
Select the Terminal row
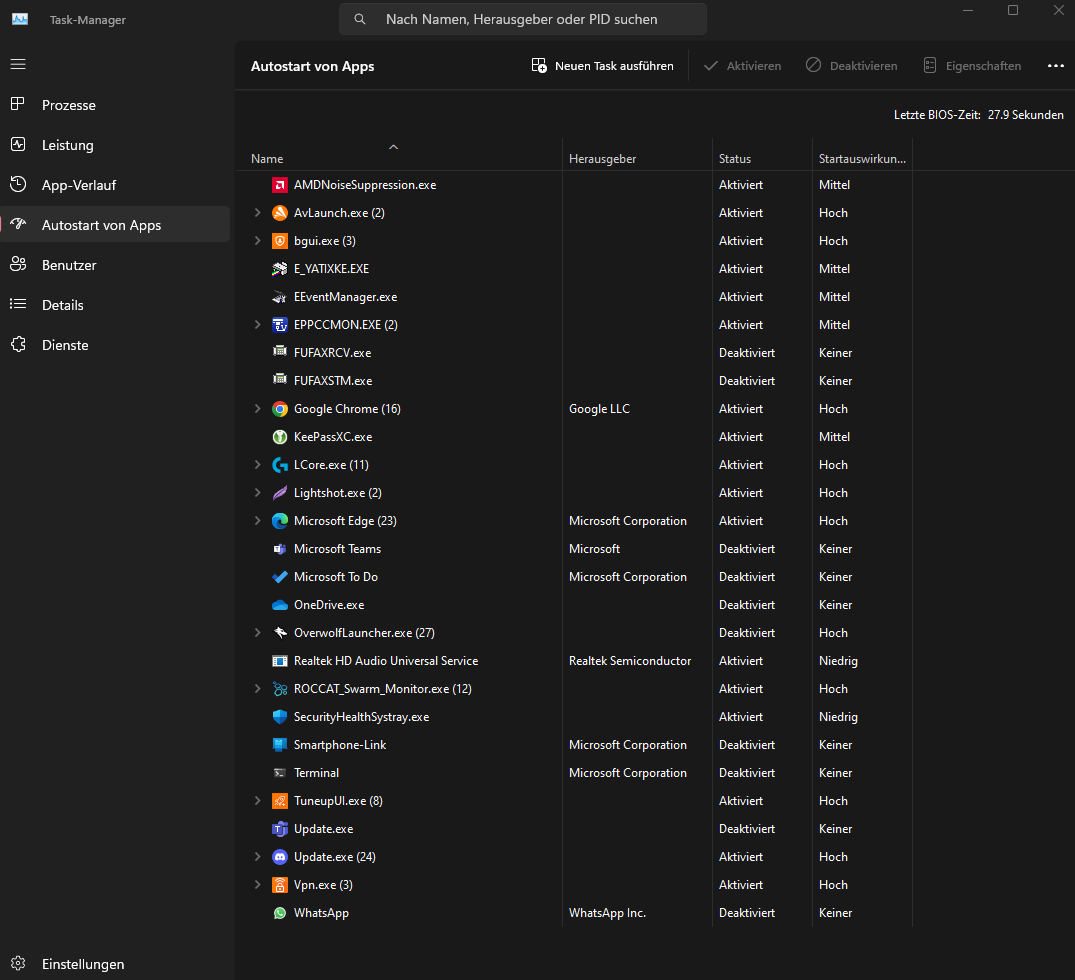click(x=575, y=773)
